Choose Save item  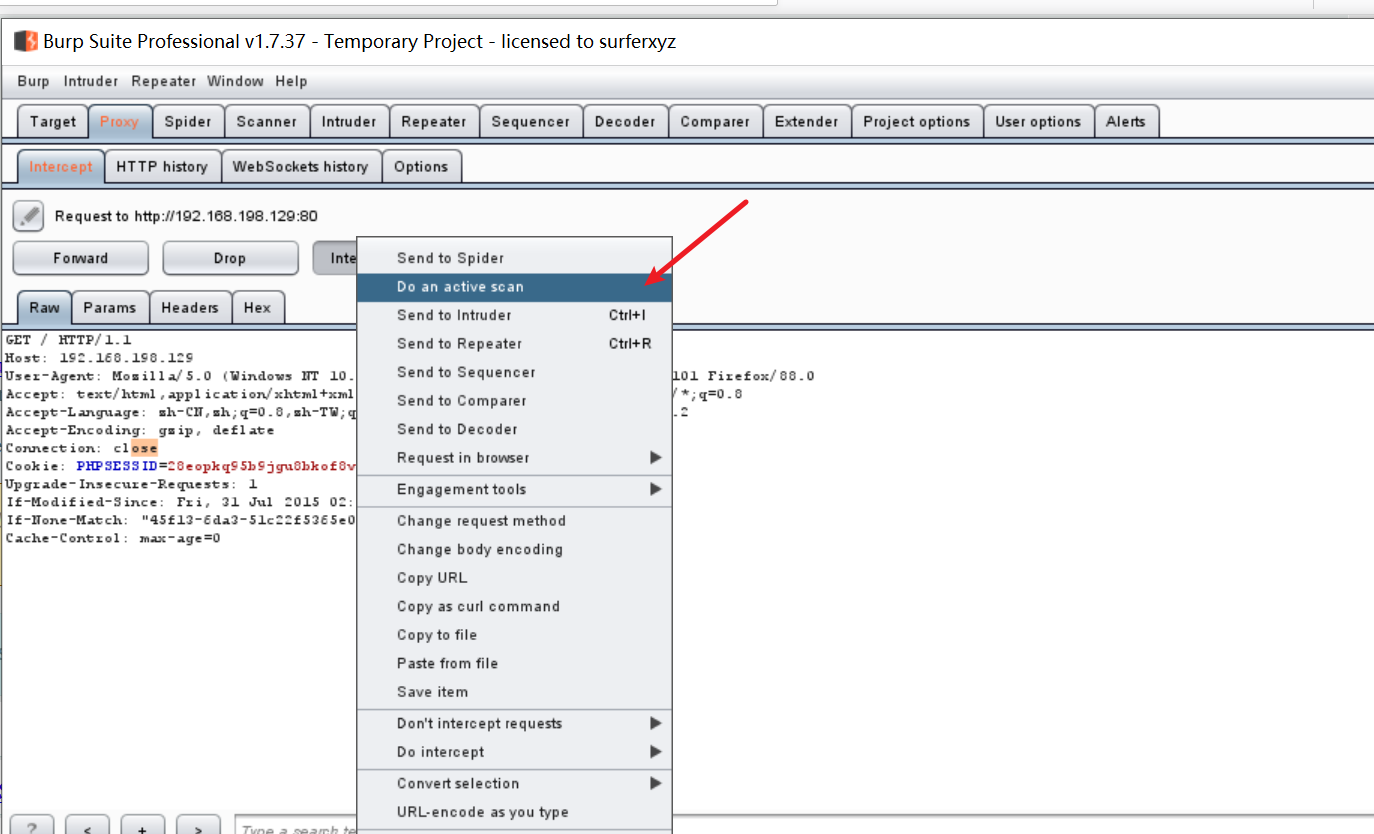(514, 692)
